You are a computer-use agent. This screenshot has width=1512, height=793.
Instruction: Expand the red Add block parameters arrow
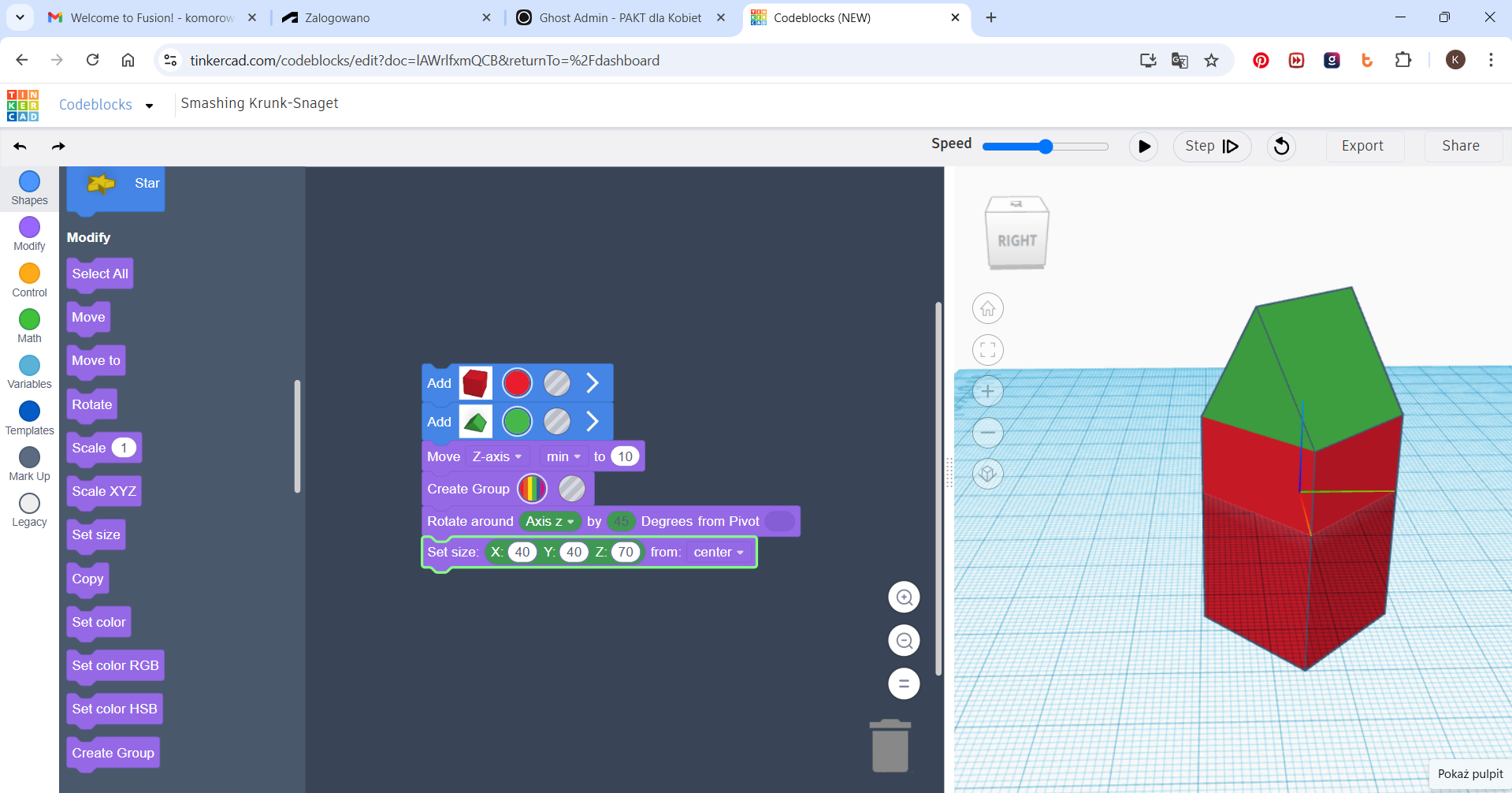pyautogui.click(x=593, y=383)
